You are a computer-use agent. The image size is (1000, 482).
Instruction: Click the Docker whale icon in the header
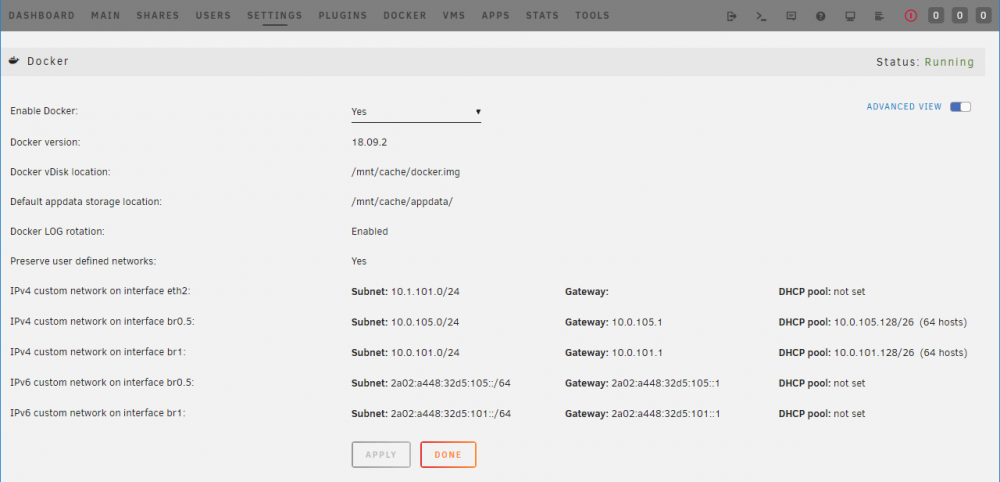pos(14,61)
